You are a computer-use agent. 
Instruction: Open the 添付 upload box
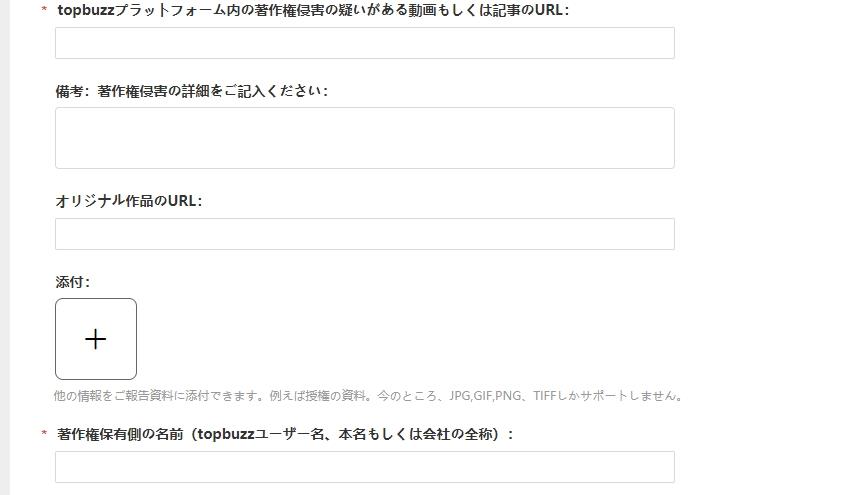pyautogui.click(x=96, y=339)
